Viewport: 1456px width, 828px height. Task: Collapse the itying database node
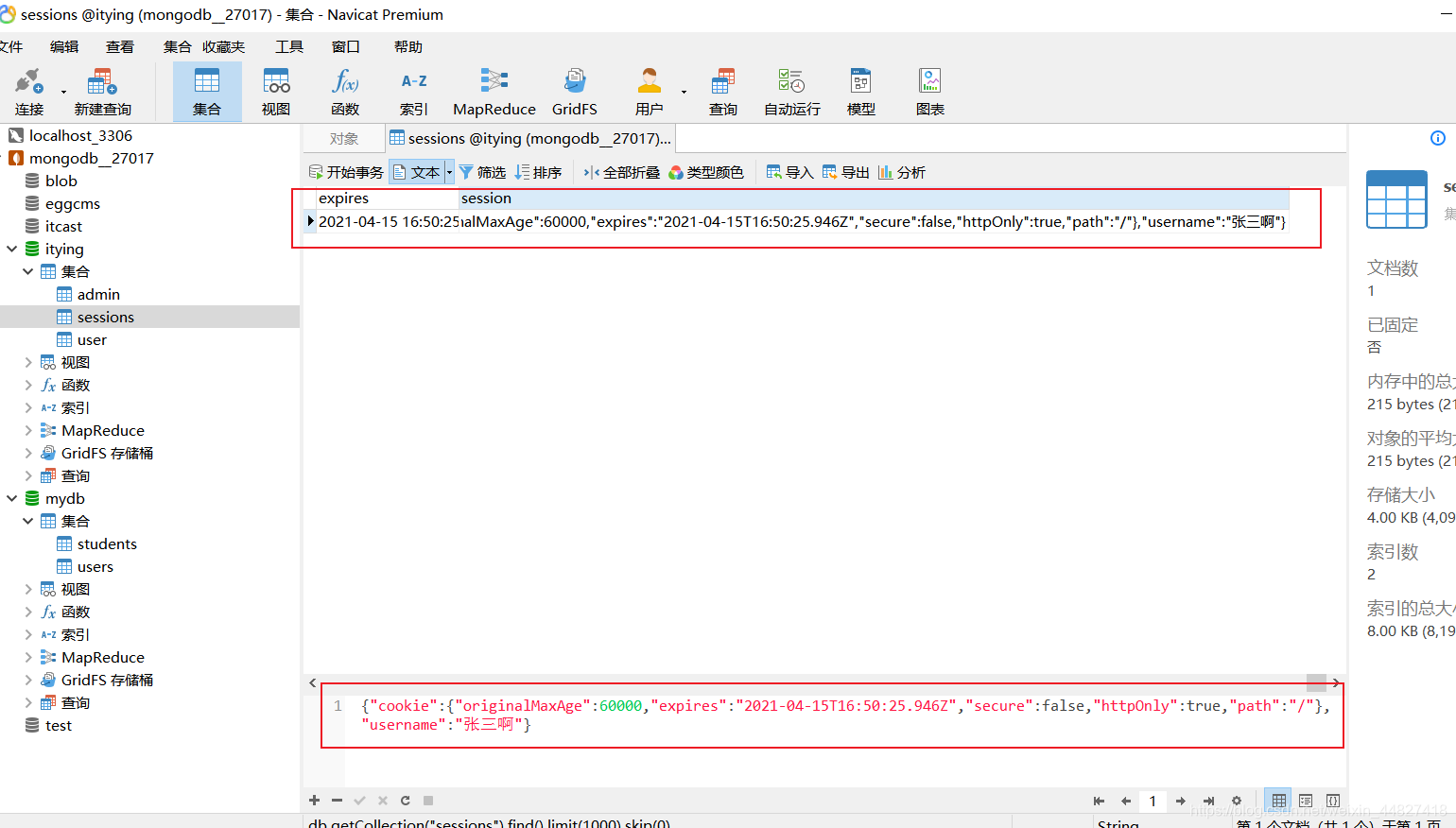(12, 249)
